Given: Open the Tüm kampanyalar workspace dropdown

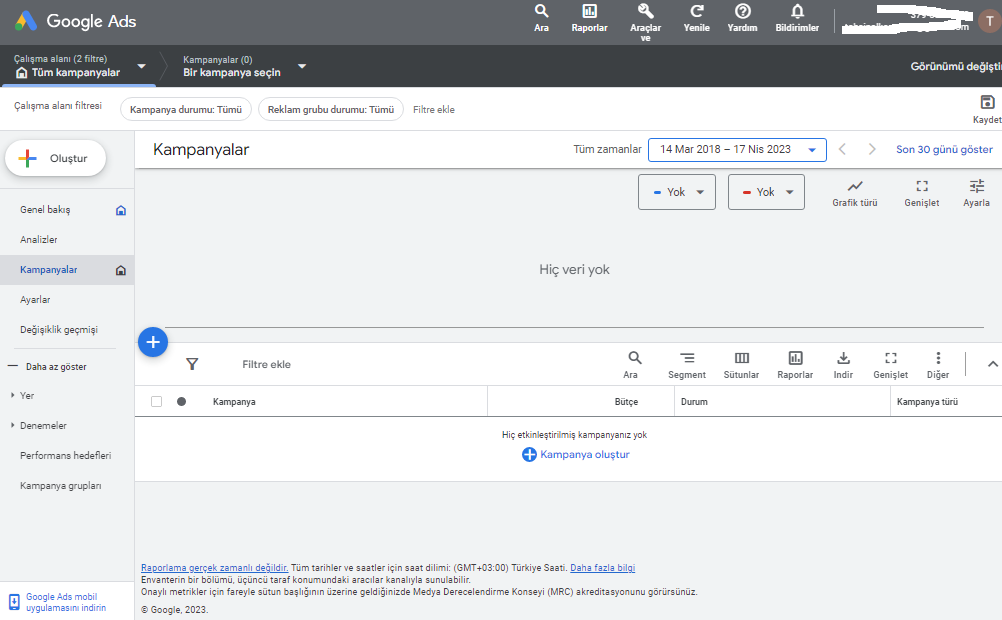Looking at the screenshot, I should coord(79,66).
